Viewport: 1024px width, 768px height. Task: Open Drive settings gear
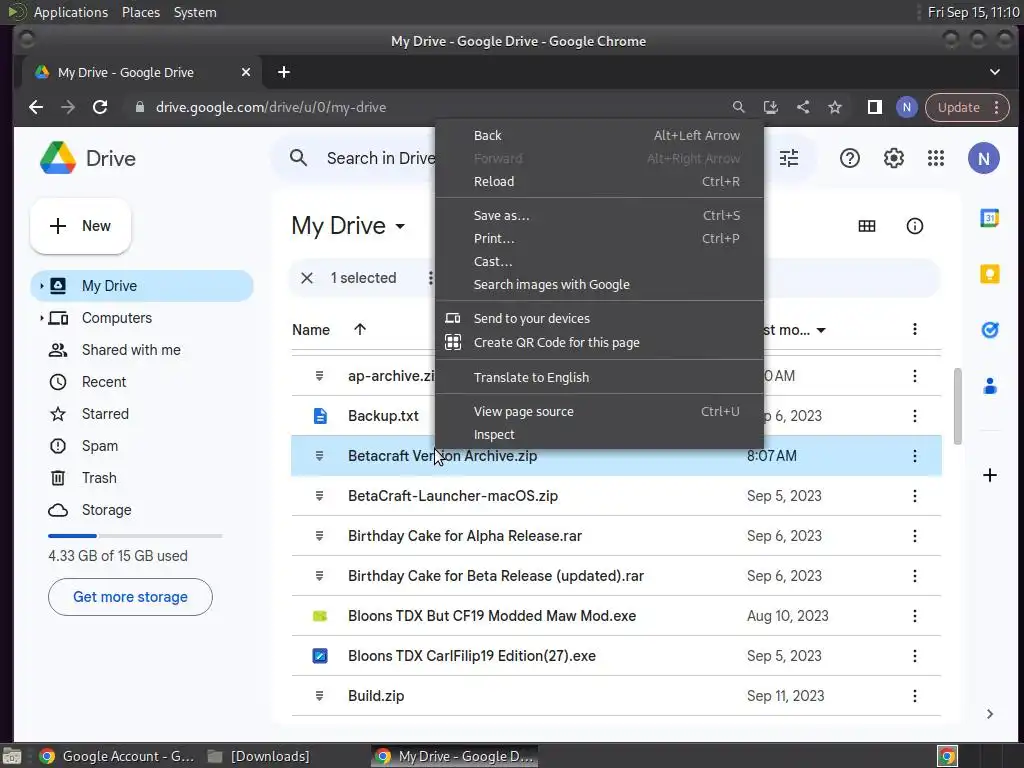[893, 158]
